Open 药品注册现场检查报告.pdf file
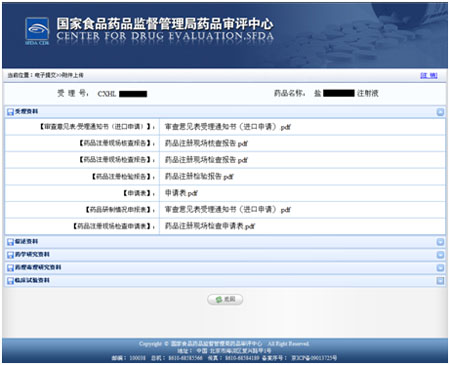This screenshot has width=450, height=365. [x=206, y=160]
